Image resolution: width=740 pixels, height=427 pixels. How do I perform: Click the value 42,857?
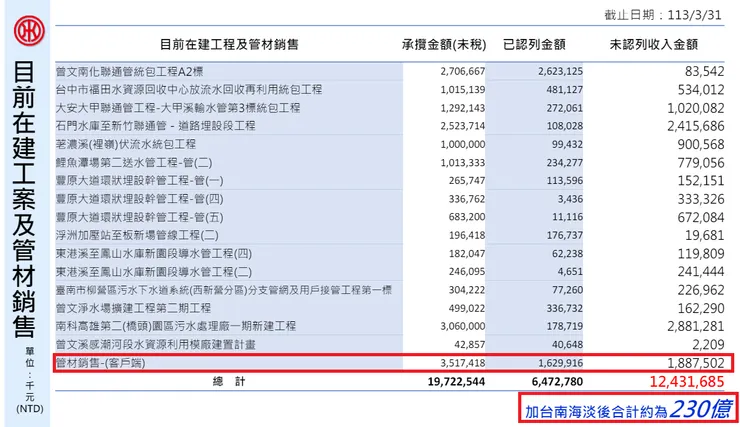[x=470, y=344]
